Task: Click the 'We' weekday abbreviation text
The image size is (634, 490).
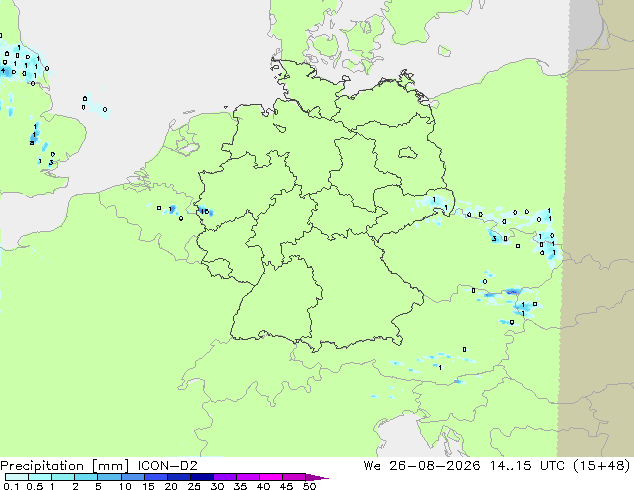Action: [372, 466]
